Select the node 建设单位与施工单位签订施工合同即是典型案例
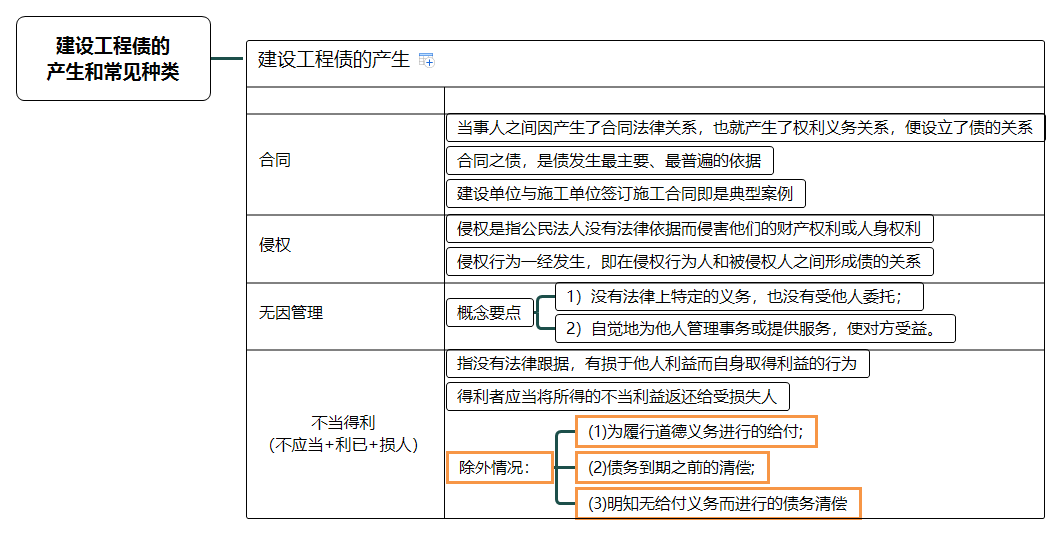1062x536 pixels. point(625,193)
